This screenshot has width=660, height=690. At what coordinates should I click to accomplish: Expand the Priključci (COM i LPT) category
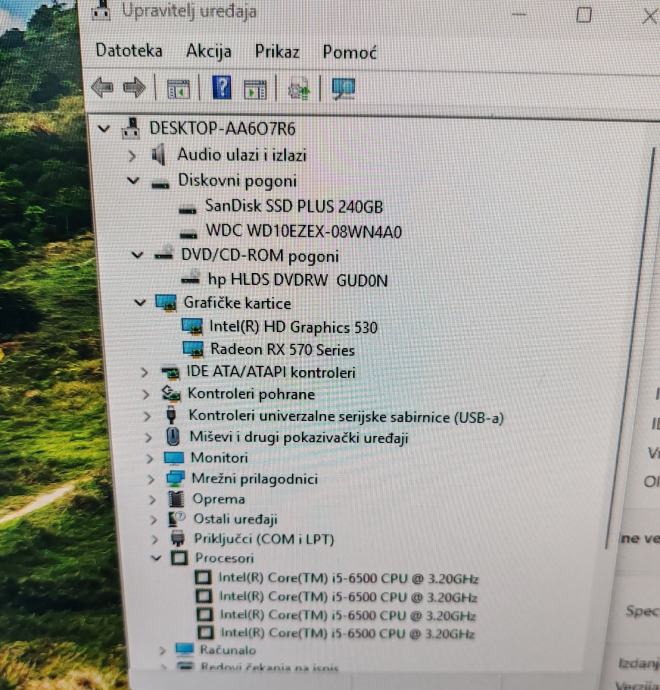154,539
